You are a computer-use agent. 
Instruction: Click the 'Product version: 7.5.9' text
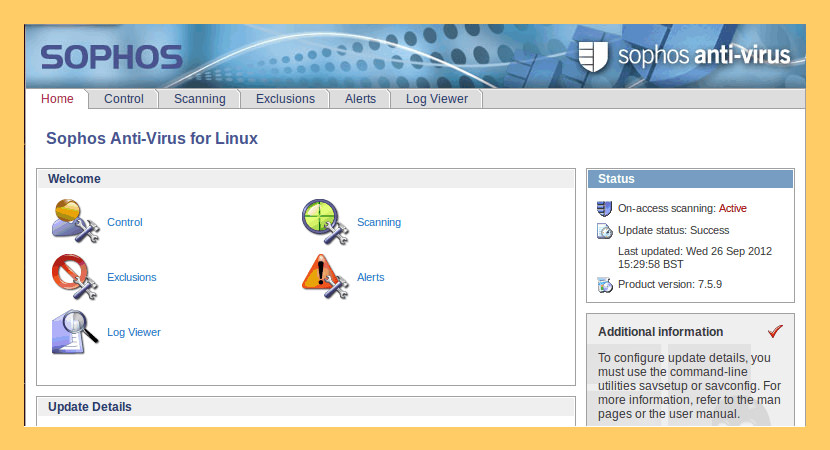point(670,284)
